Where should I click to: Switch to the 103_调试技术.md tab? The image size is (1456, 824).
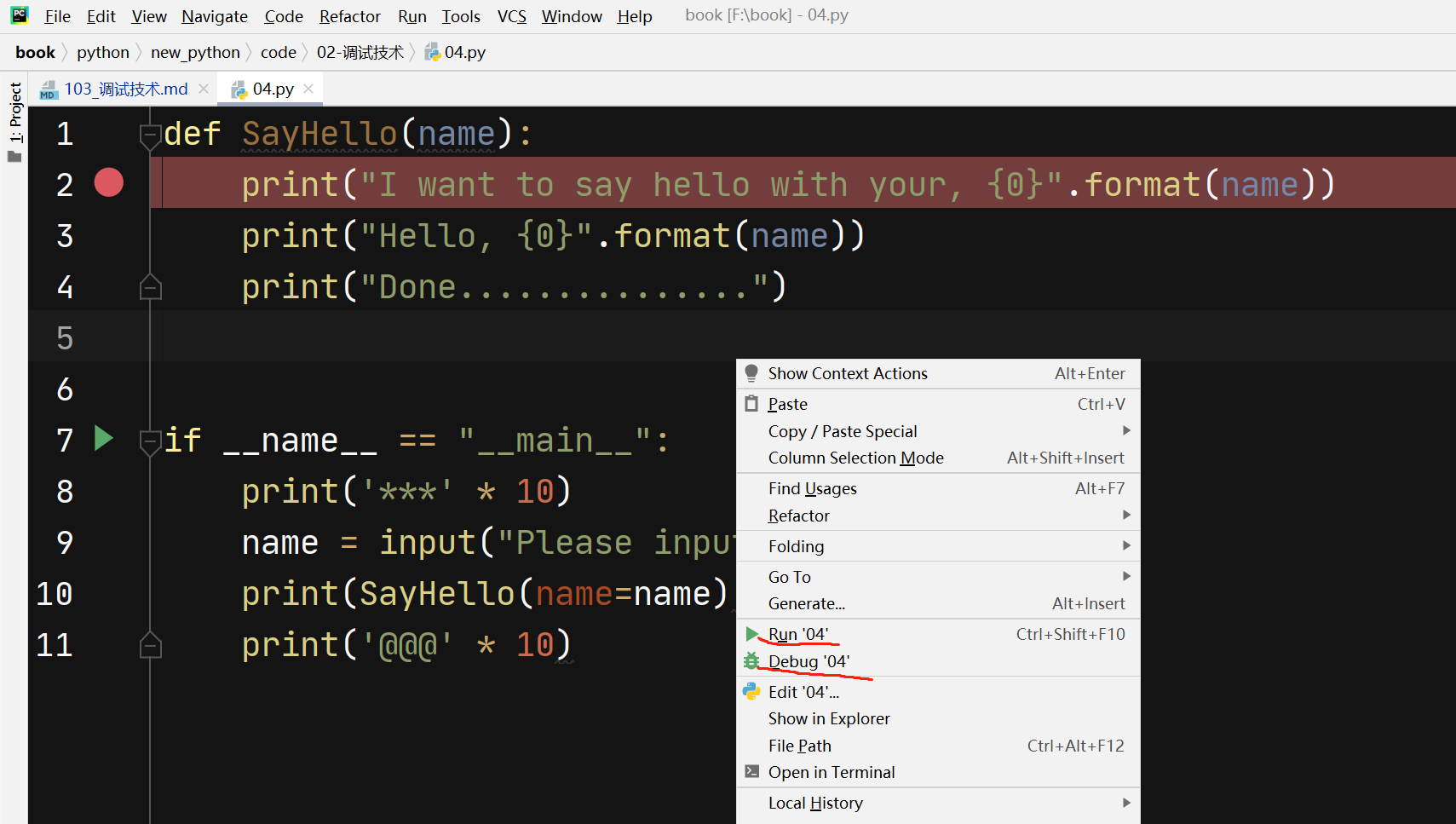tap(125, 89)
